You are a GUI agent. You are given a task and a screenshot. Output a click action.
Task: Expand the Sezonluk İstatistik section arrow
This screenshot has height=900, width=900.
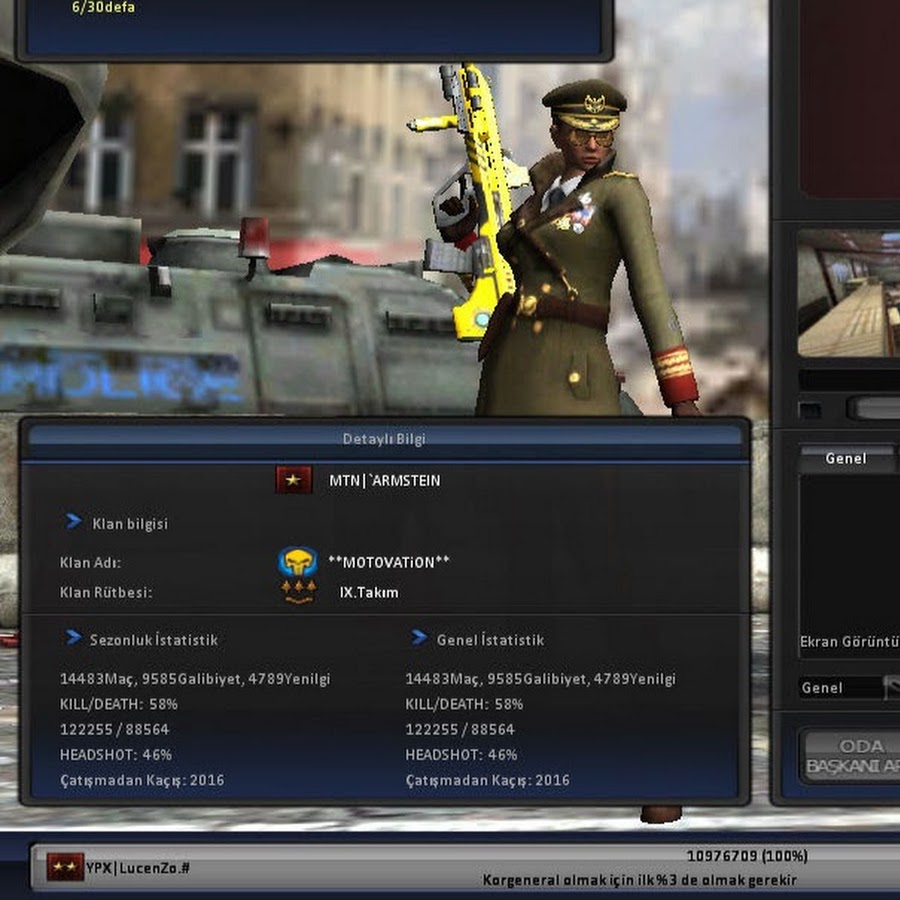point(73,638)
